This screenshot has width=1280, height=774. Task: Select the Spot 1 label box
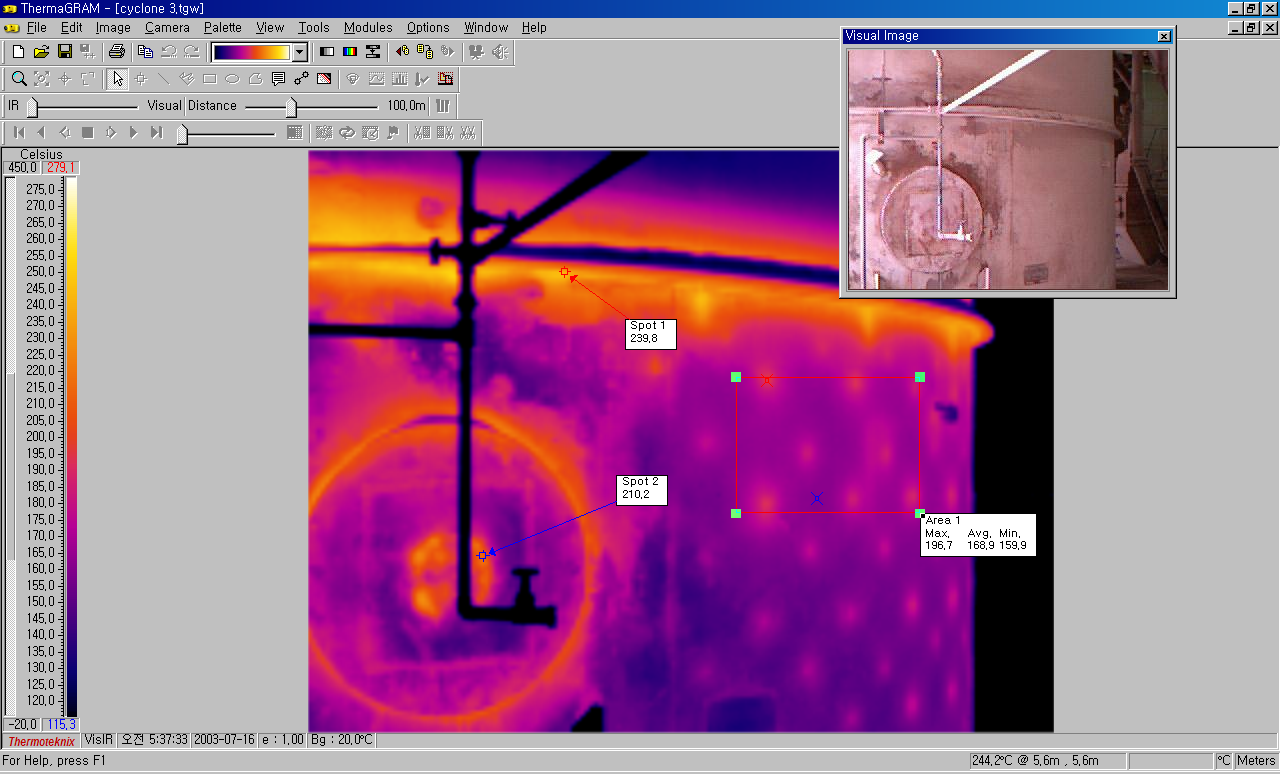(651, 333)
